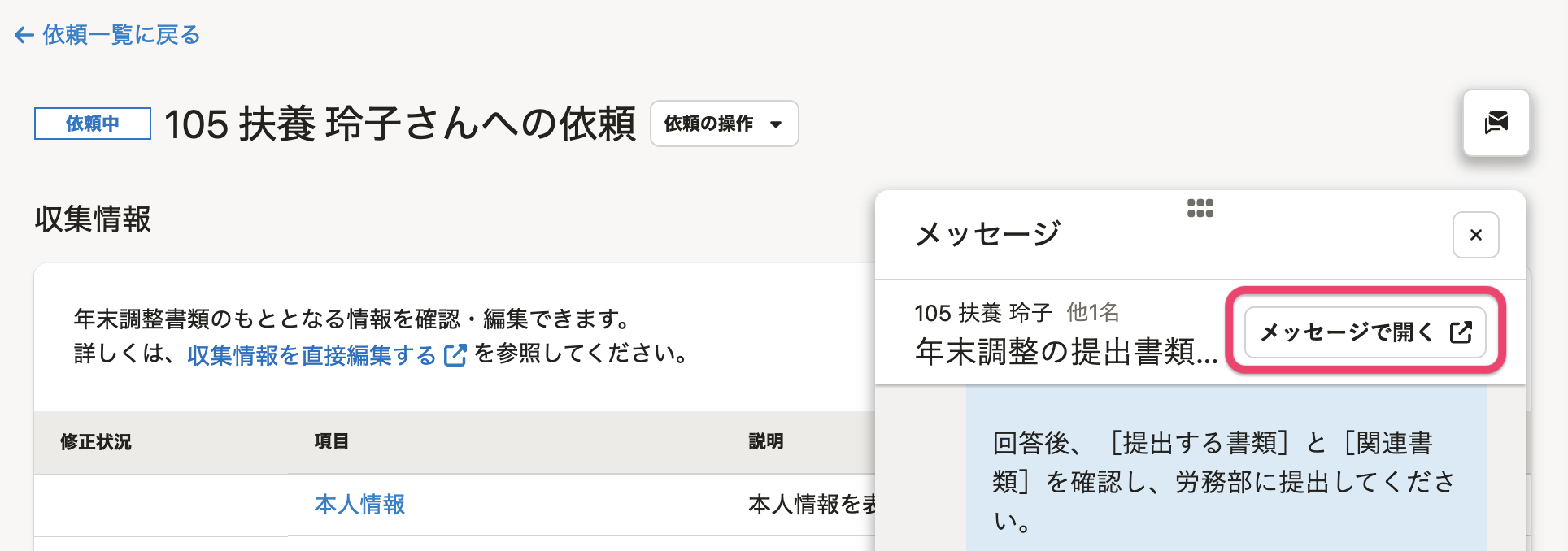Click the 105 扶養 玲子さんへの依頼 page title
The width and height of the screenshot is (1568, 551).
399,124
